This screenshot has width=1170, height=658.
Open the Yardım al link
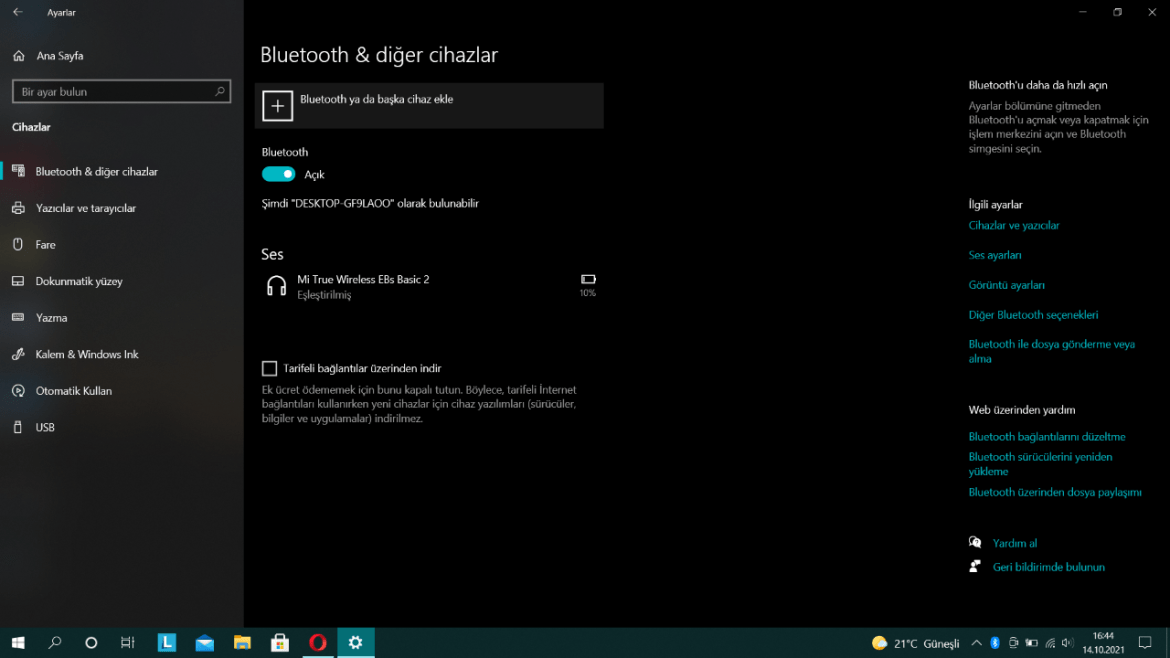pos(1015,542)
